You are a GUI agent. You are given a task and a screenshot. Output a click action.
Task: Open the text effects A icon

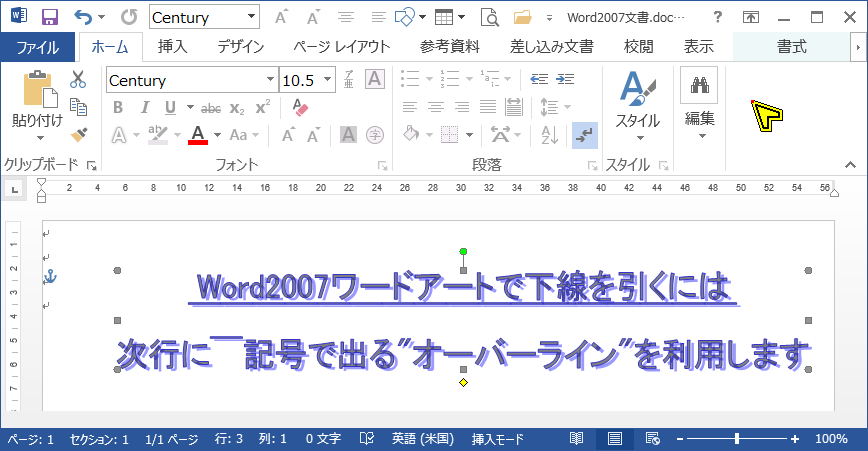119,134
